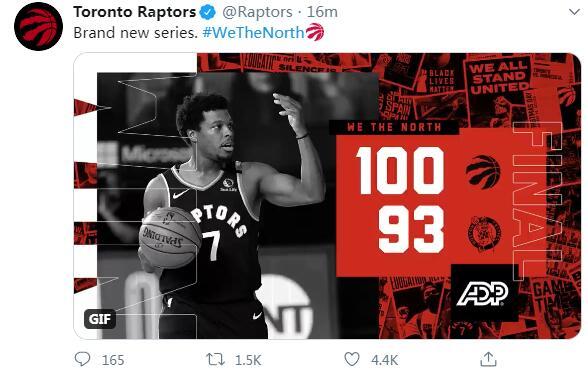Open the Toronto Raptors profile avatar
This screenshot has width=588, height=378.
38,26
